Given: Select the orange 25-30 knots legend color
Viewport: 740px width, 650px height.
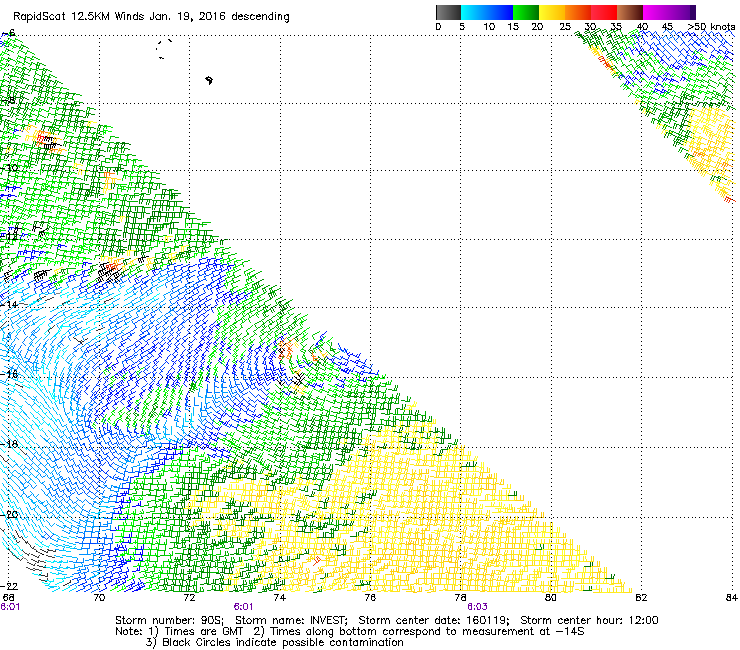Looking at the screenshot, I should tap(578, 12).
